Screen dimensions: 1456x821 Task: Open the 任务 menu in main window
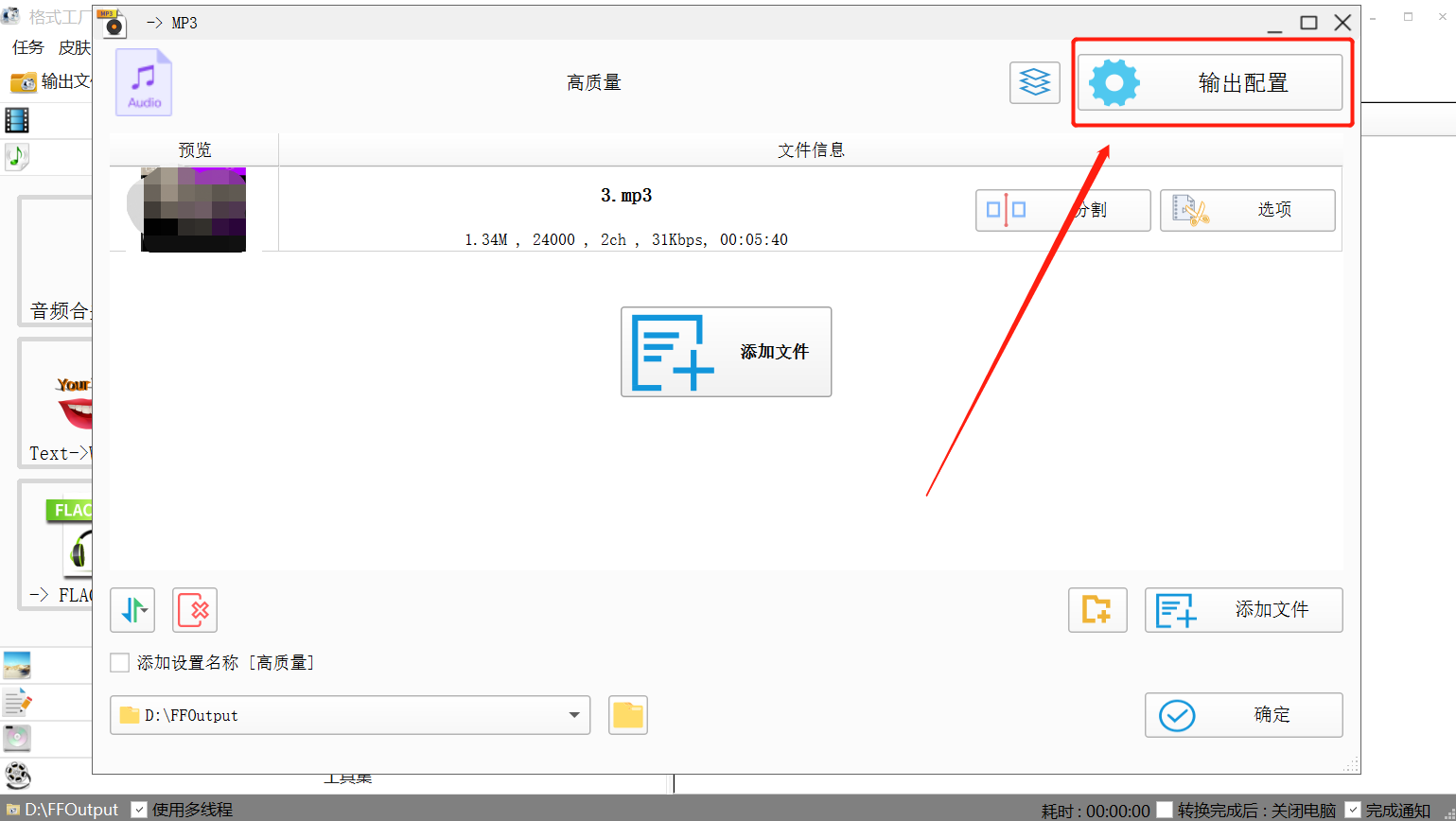pyautogui.click(x=28, y=47)
